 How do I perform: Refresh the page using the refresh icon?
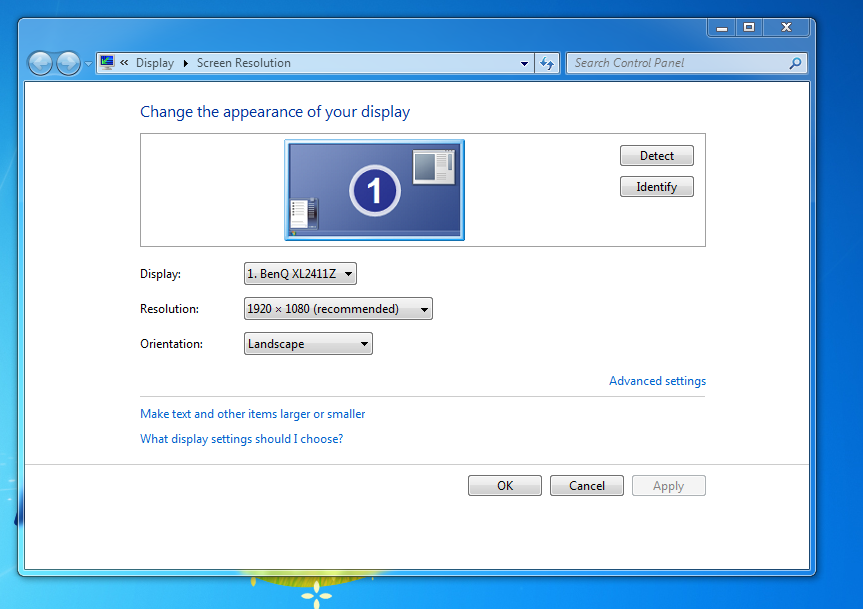tap(547, 63)
